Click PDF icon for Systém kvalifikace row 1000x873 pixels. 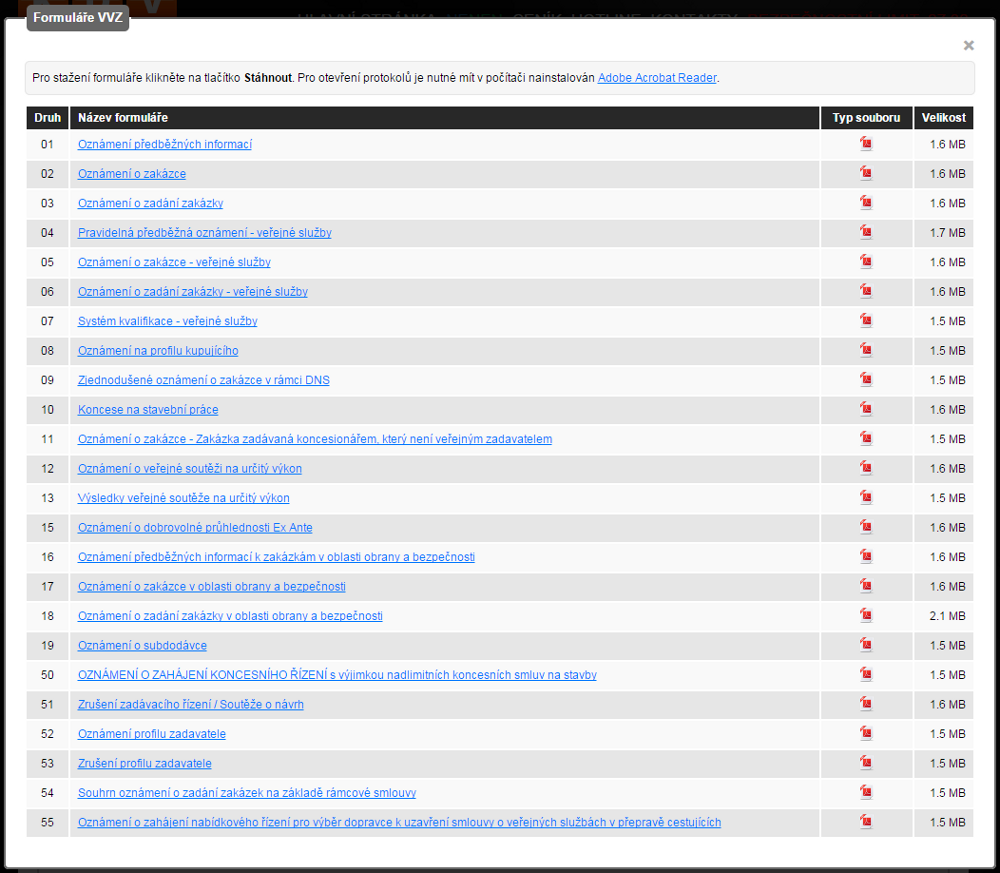pyautogui.click(x=866, y=321)
